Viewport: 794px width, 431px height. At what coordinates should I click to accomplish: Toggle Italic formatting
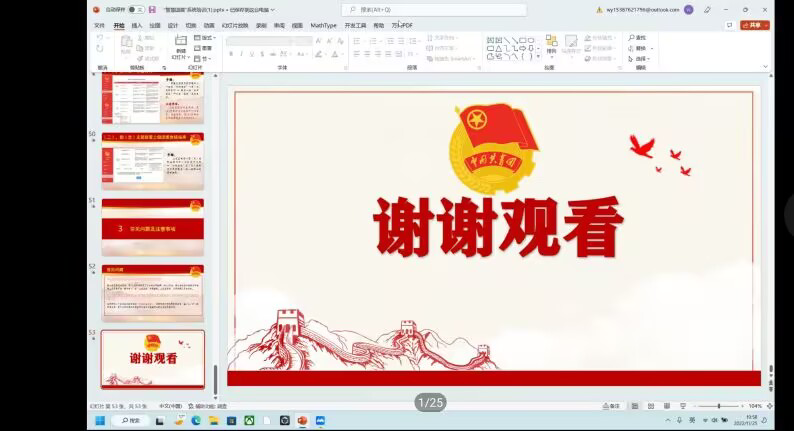pos(241,54)
